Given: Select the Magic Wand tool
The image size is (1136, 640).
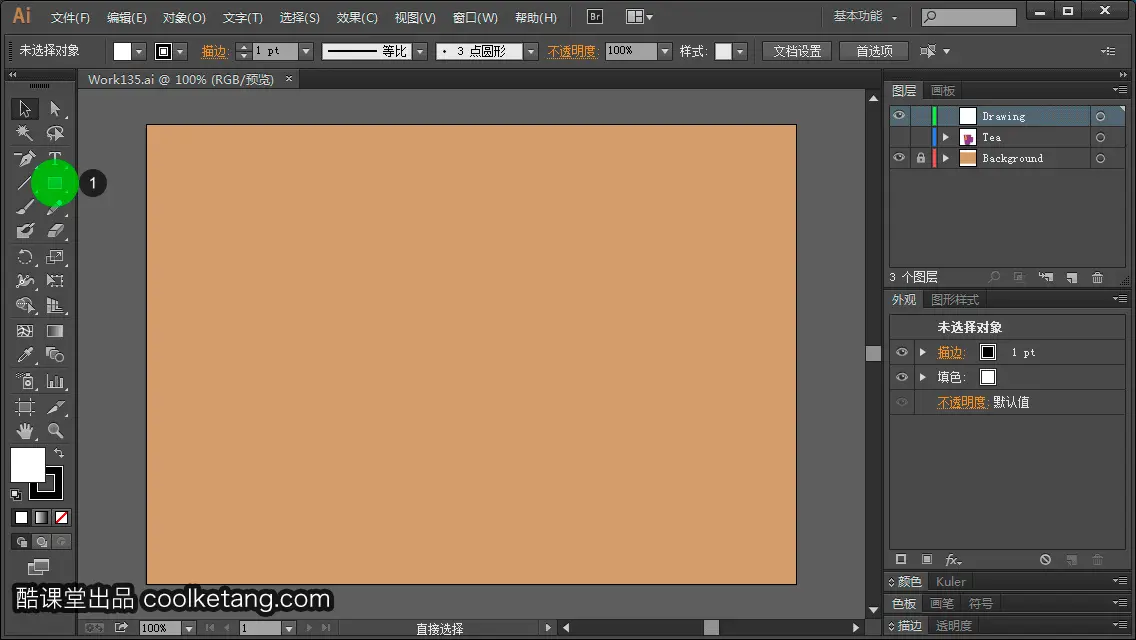Looking at the screenshot, I should (x=25, y=133).
